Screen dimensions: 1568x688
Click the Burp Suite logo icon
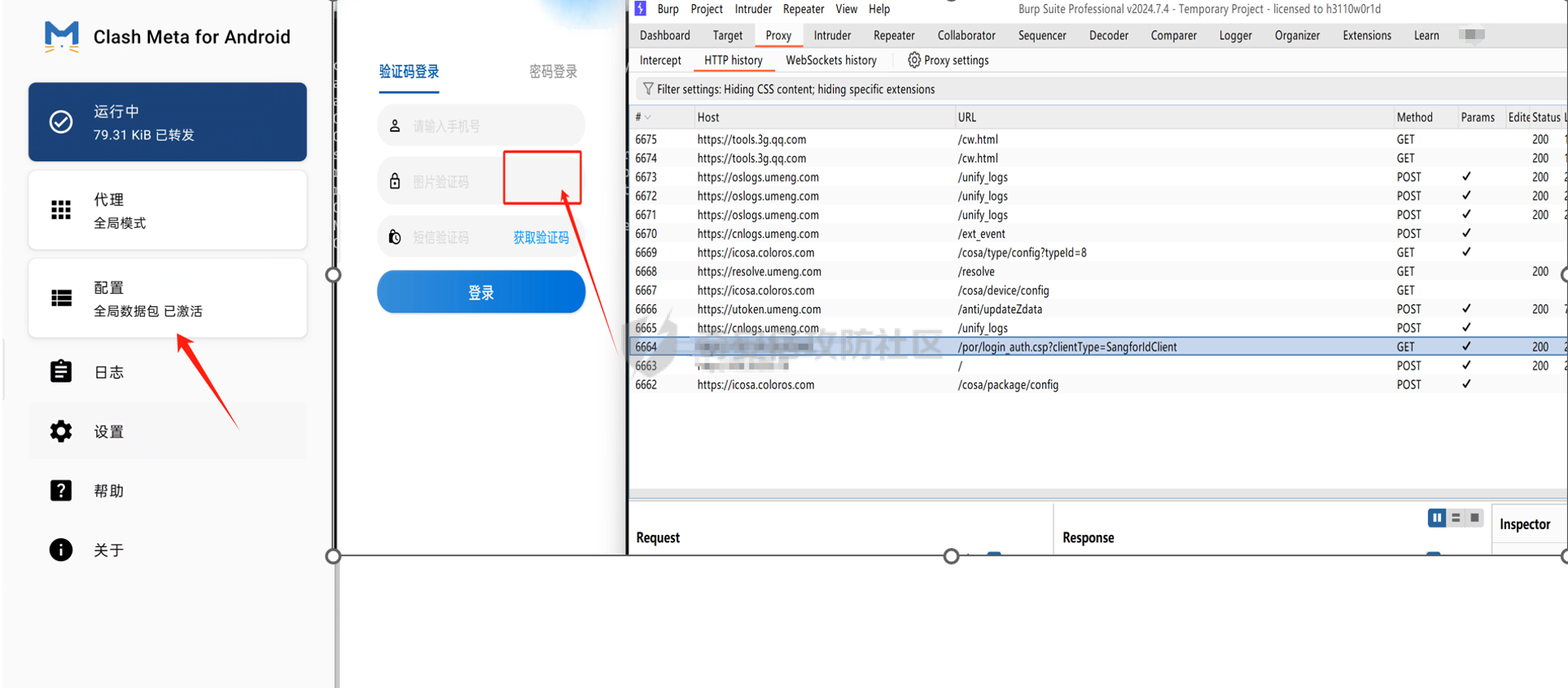[641, 8]
